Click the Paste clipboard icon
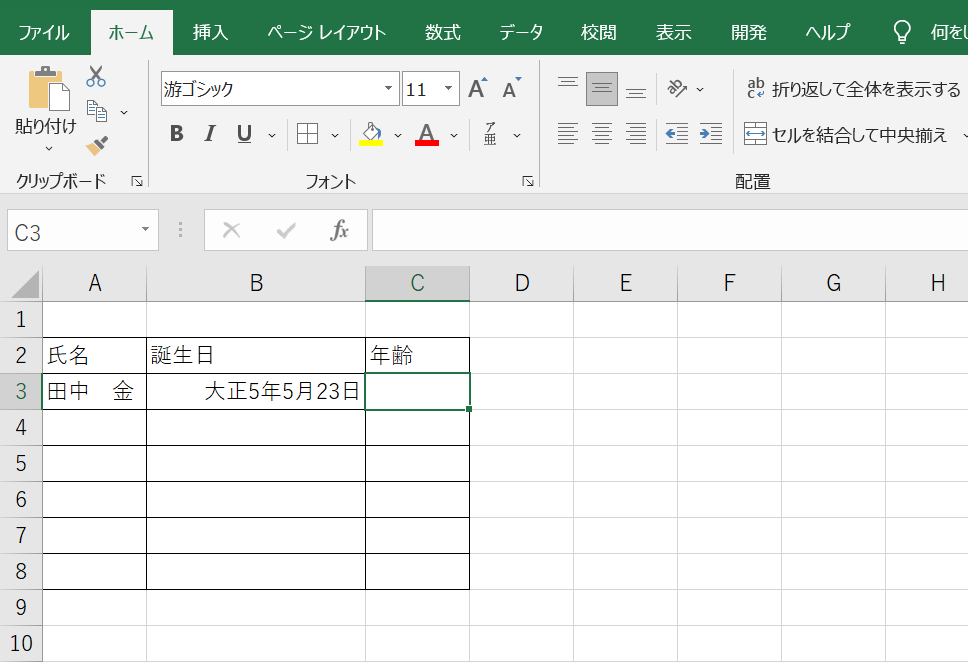Image resolution: width=968 pixels, height=662 pixels. [49, 88]
